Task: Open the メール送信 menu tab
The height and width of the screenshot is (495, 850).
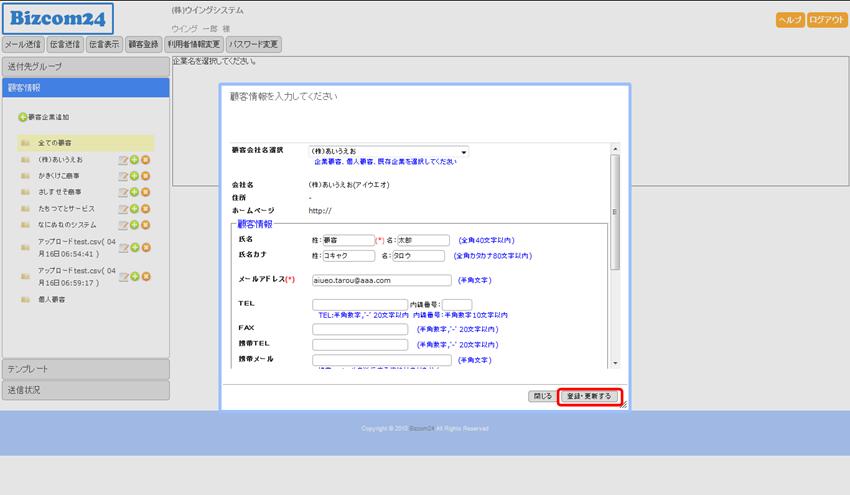Action: (x=23, y=45)
